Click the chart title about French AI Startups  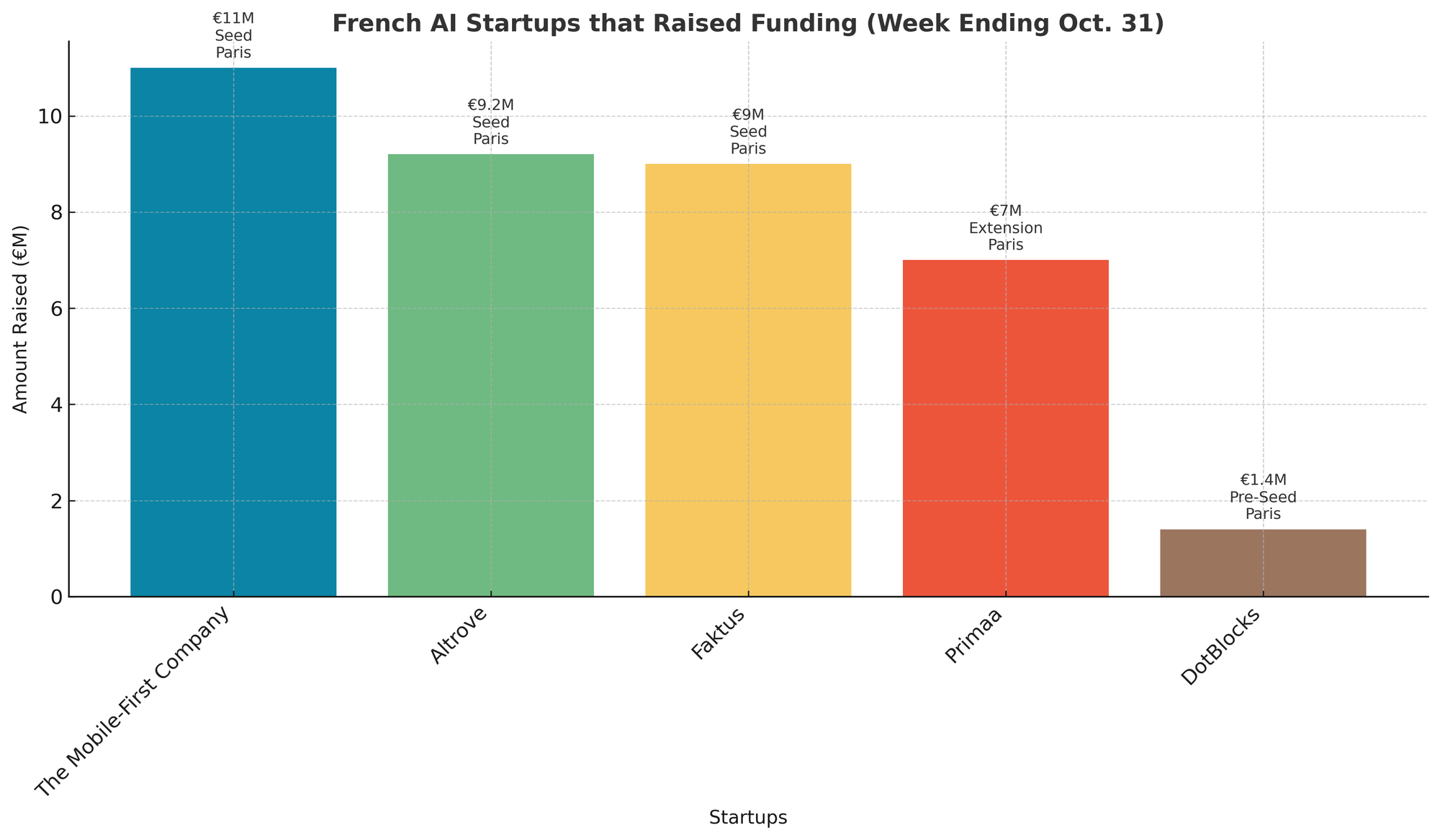point(748,24)
